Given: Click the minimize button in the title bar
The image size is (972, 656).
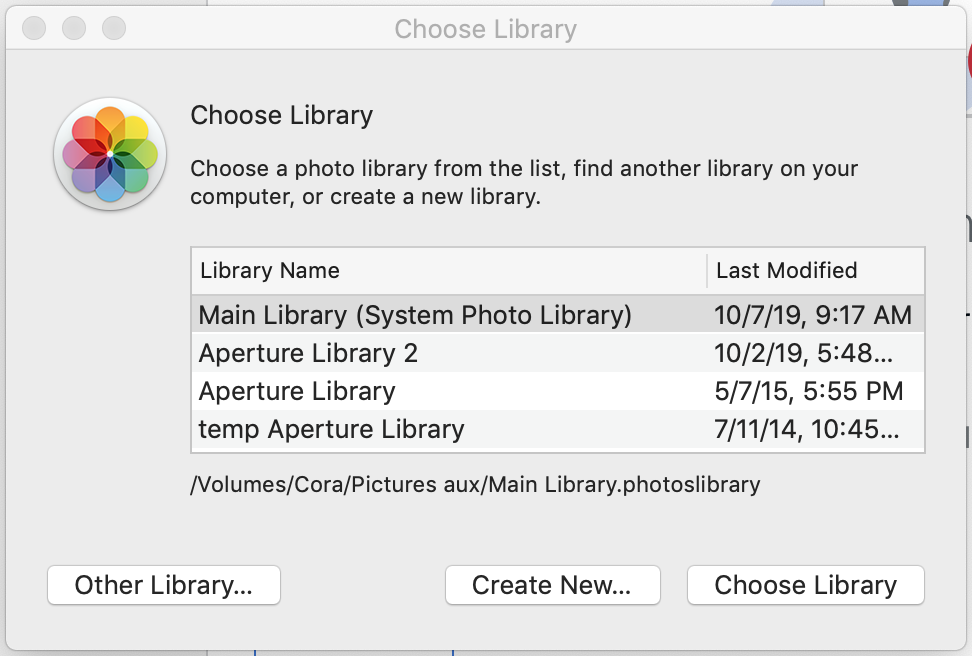Looking at the screenshot, I should (x=74, y=28).
